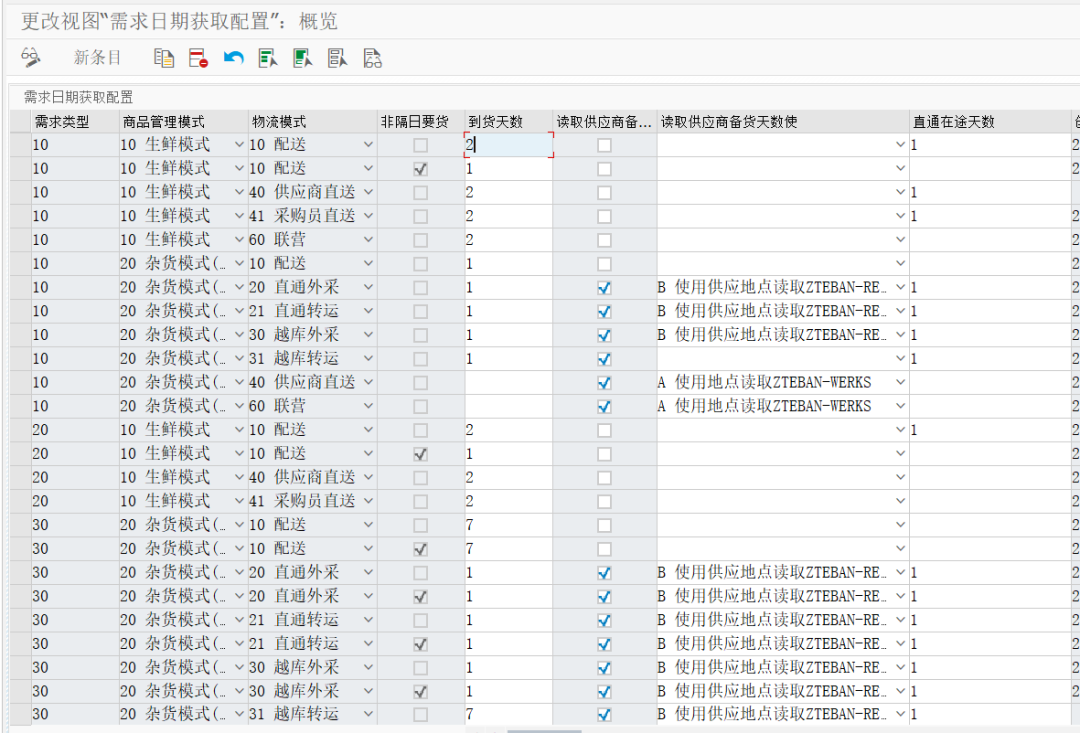Click empty 到货天数 field in type 10 杂货模式 供应商直送 row

coord(508,382)
